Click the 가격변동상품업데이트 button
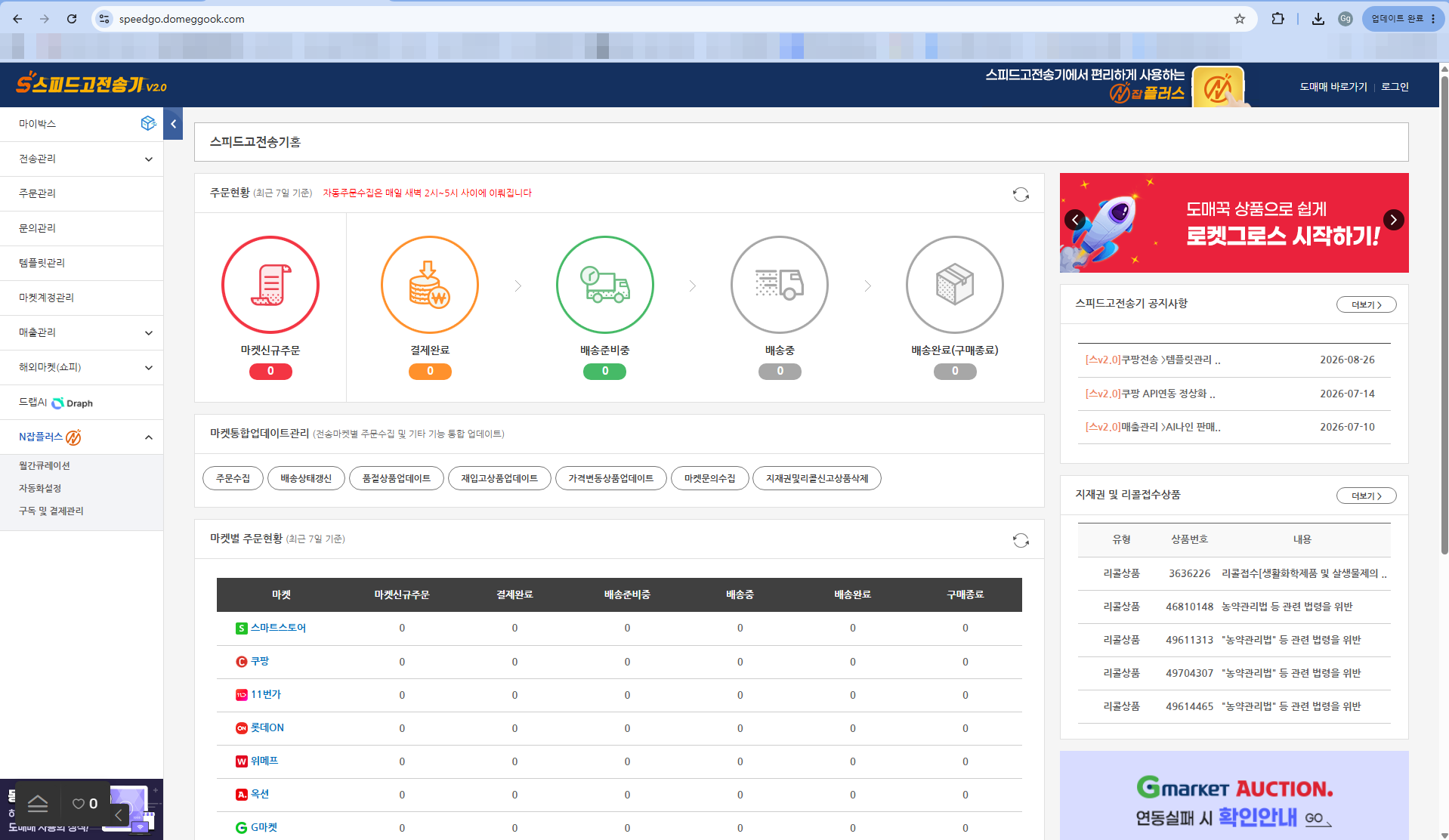The height and width of the screenshot is (840, 1449). (x=611, y=478)
